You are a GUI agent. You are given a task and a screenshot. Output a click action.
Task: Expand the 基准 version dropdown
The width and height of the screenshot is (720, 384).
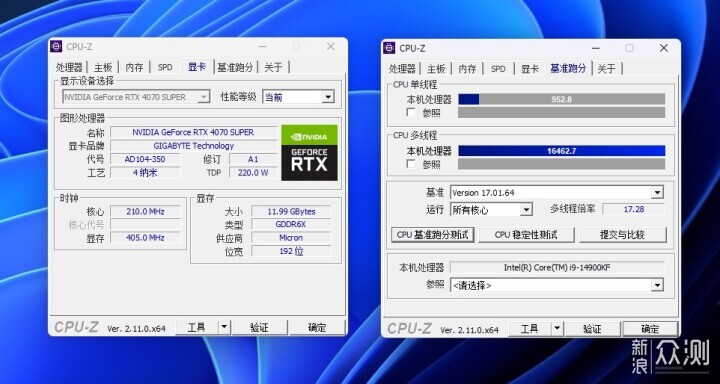pyautogui.click(x=658, y=192)
